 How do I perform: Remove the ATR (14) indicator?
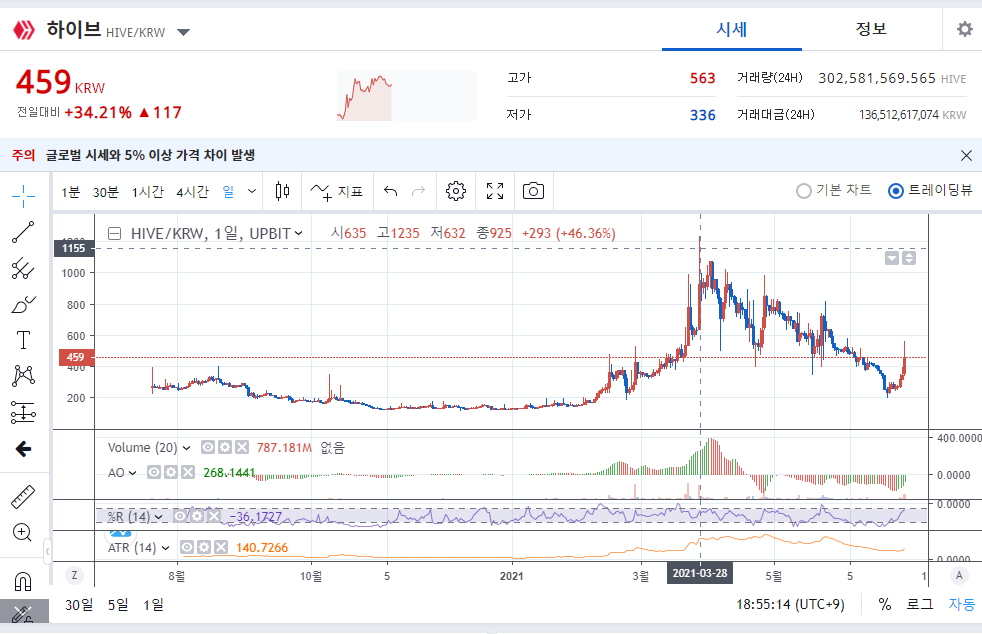pos(221,548)
